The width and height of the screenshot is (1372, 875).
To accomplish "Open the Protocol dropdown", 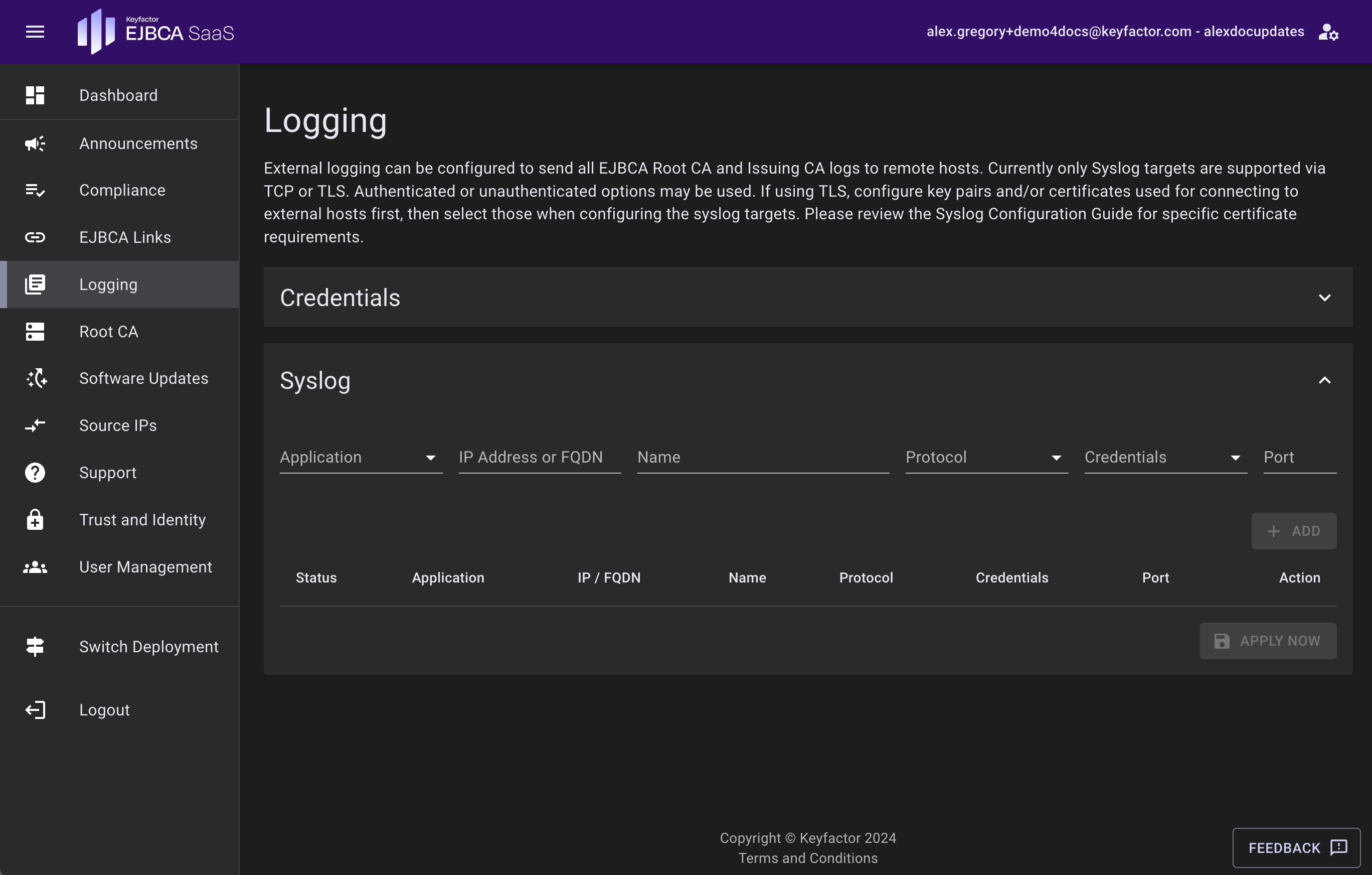I will pyautogui.click(x=986, y=458).
